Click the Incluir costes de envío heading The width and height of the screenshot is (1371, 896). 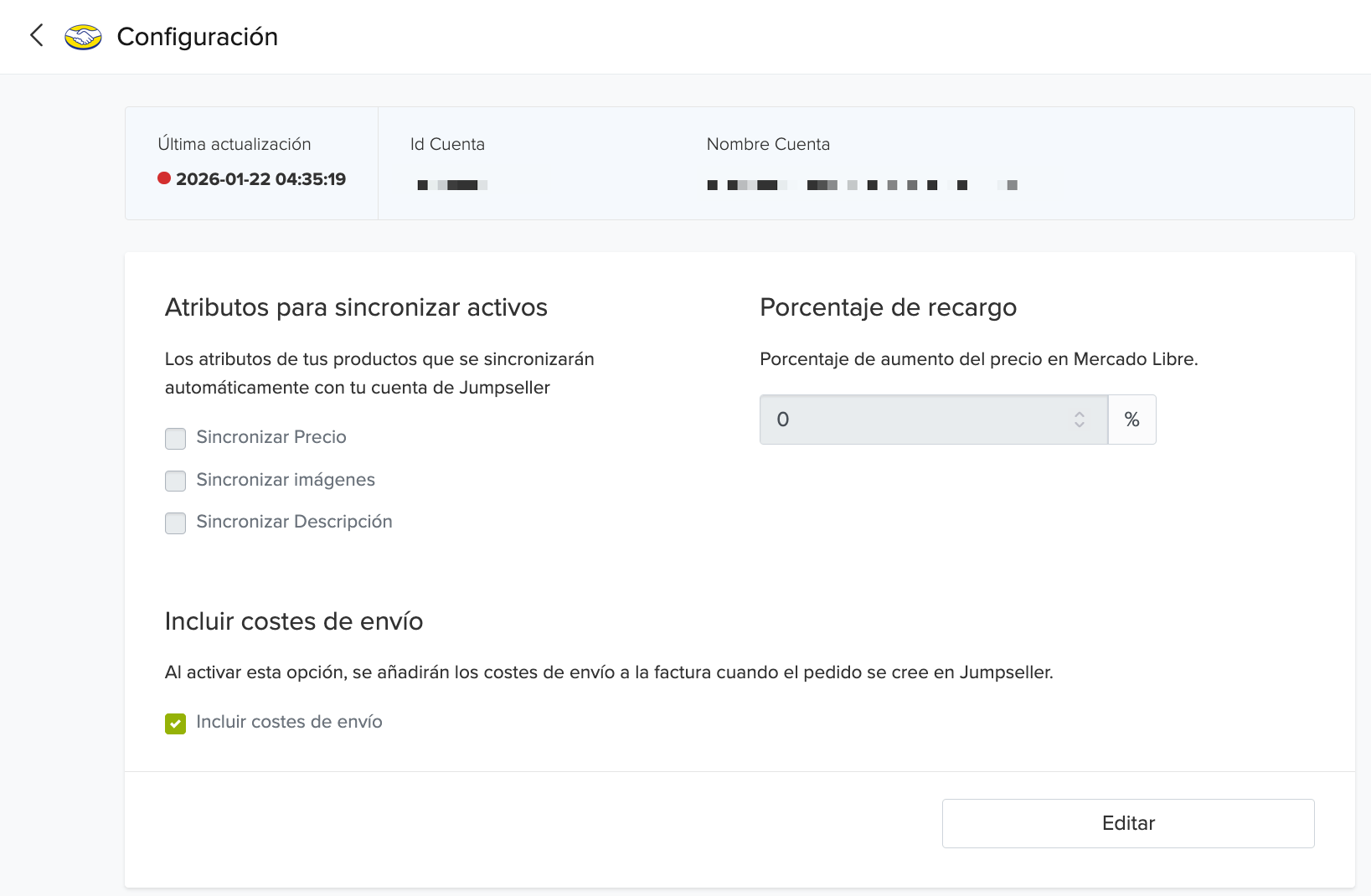point(294,621)
